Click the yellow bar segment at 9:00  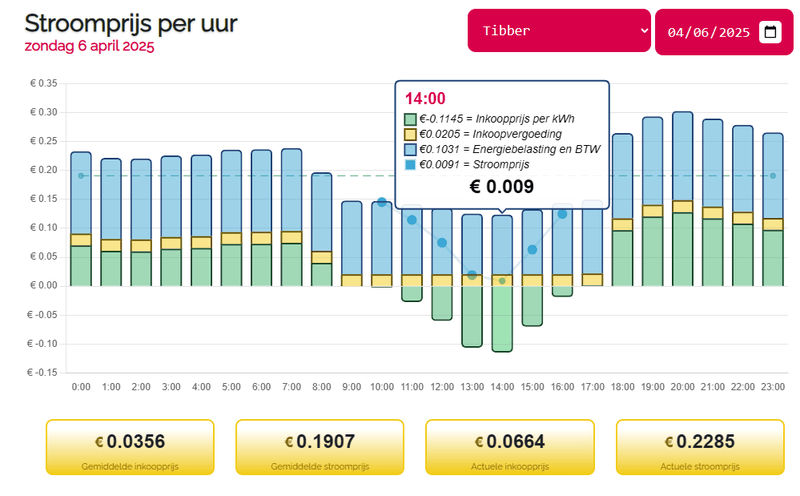click(x=352, y=280)
